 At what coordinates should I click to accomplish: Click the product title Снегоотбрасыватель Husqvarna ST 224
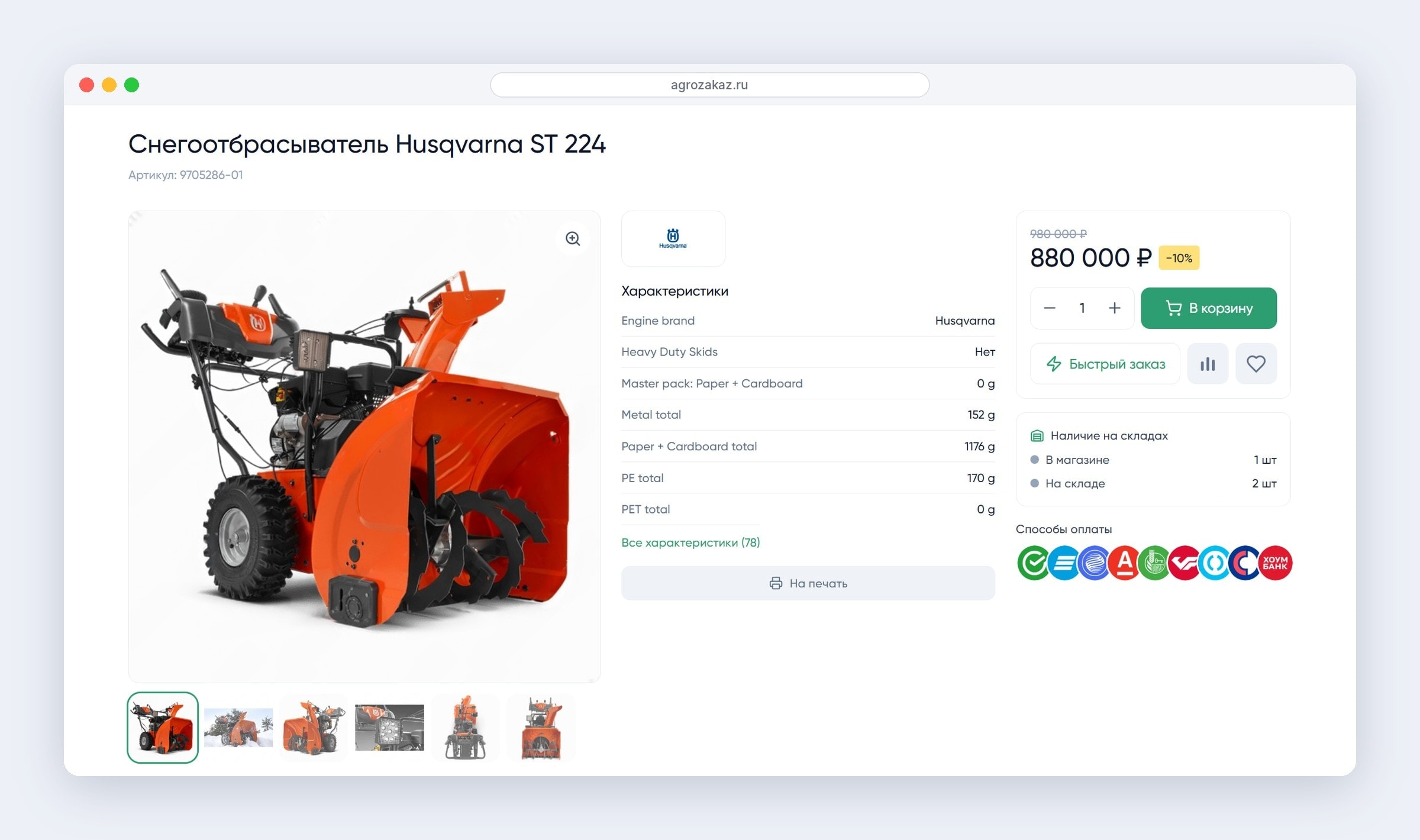click(x=367, y=144)
